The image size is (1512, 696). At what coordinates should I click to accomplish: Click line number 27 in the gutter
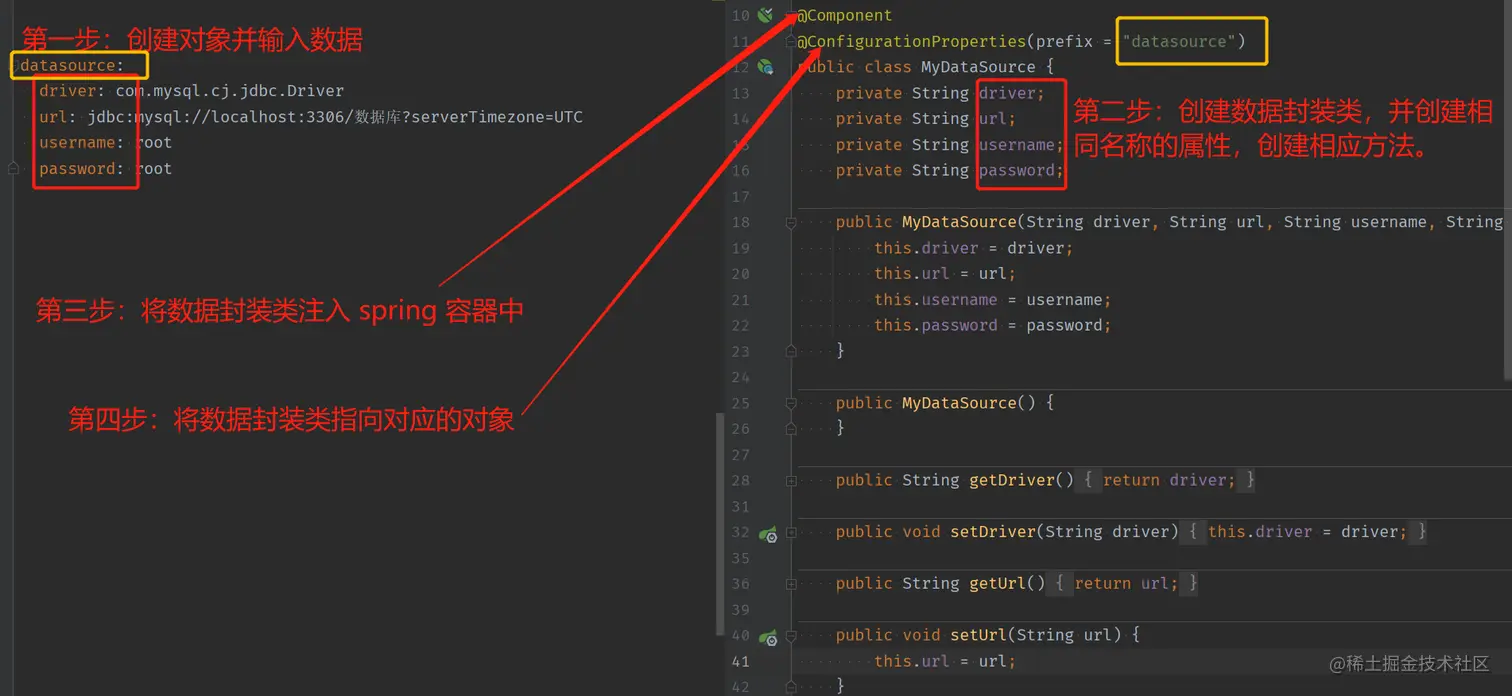740,455
